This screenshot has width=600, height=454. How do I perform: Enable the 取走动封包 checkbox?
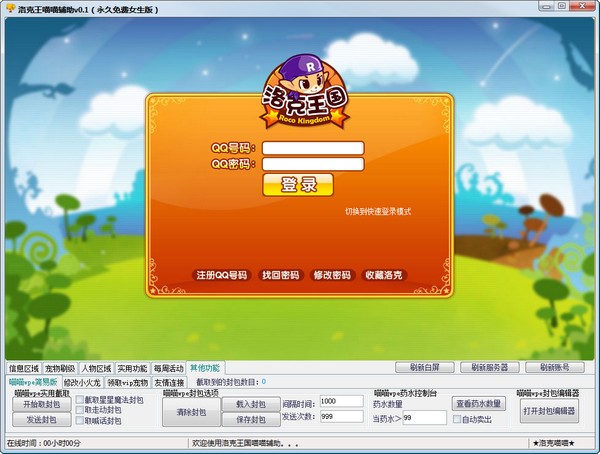click(80, 410)
